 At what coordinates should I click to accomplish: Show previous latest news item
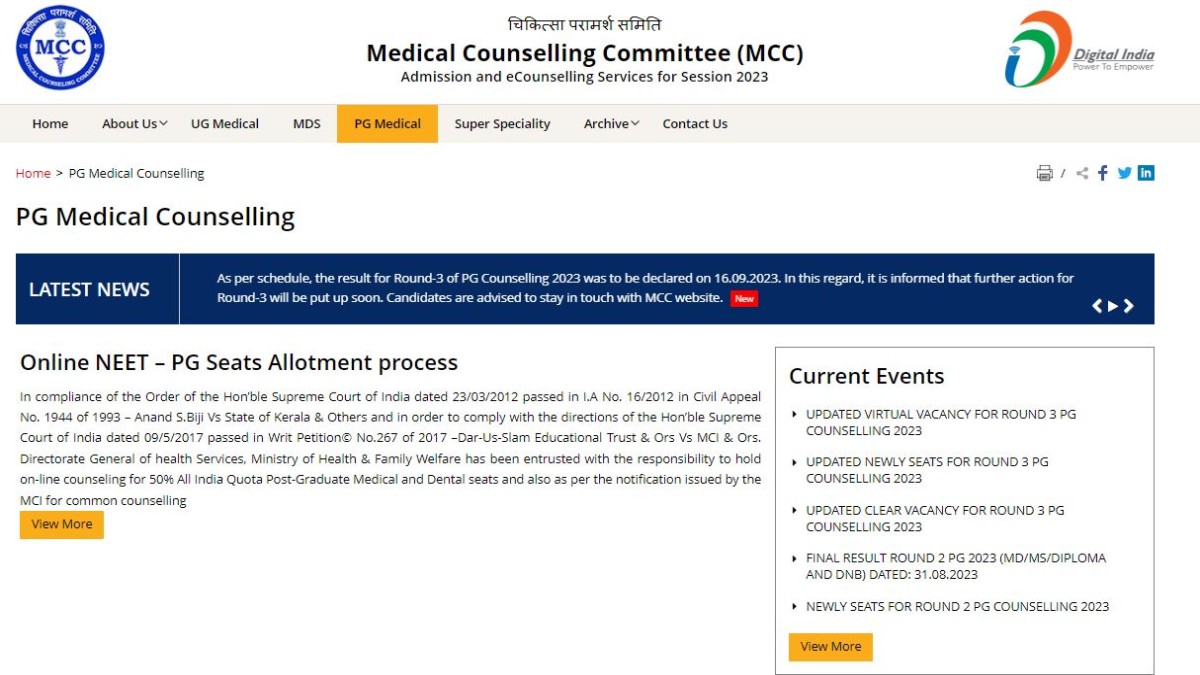pos(1097,306)
